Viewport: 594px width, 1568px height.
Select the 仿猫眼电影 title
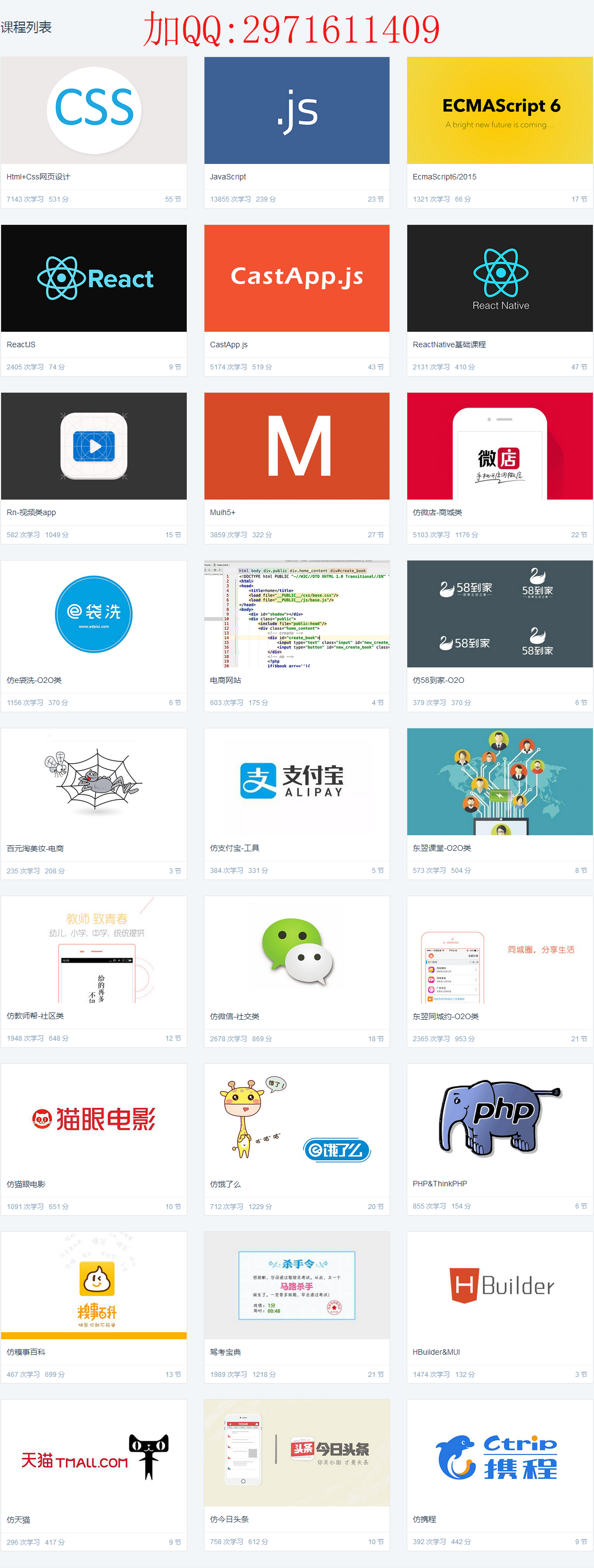pyautogui.click(x=25, y=1184)
